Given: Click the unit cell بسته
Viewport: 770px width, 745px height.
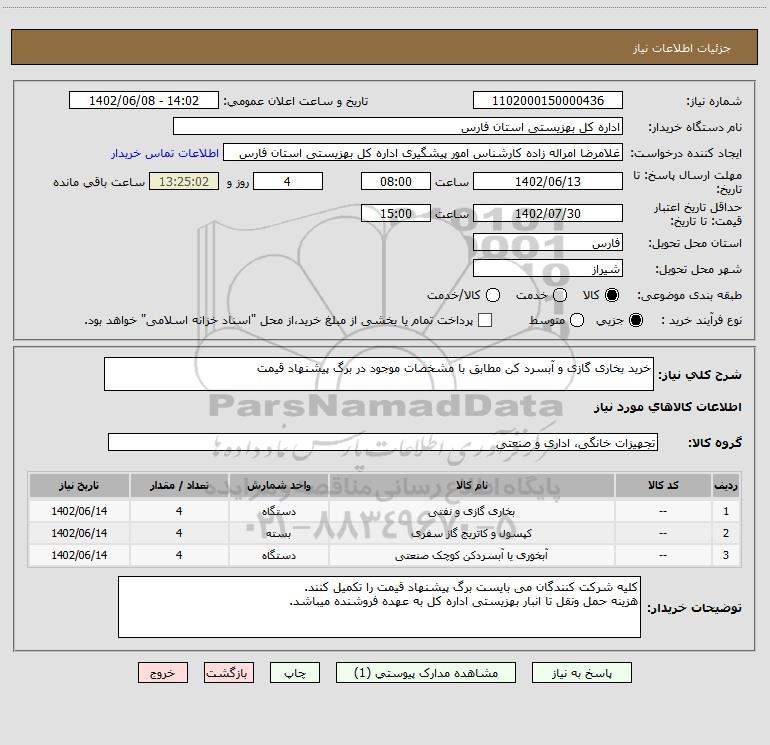Looking at the screenshot, I should coord(278,533).
